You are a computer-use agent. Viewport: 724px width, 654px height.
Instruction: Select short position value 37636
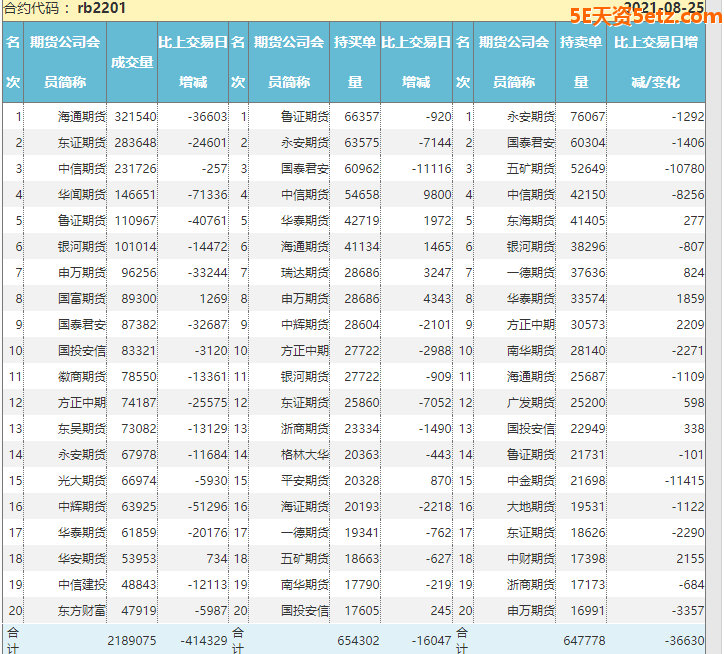pyautogui.click(x=587, y=272)
